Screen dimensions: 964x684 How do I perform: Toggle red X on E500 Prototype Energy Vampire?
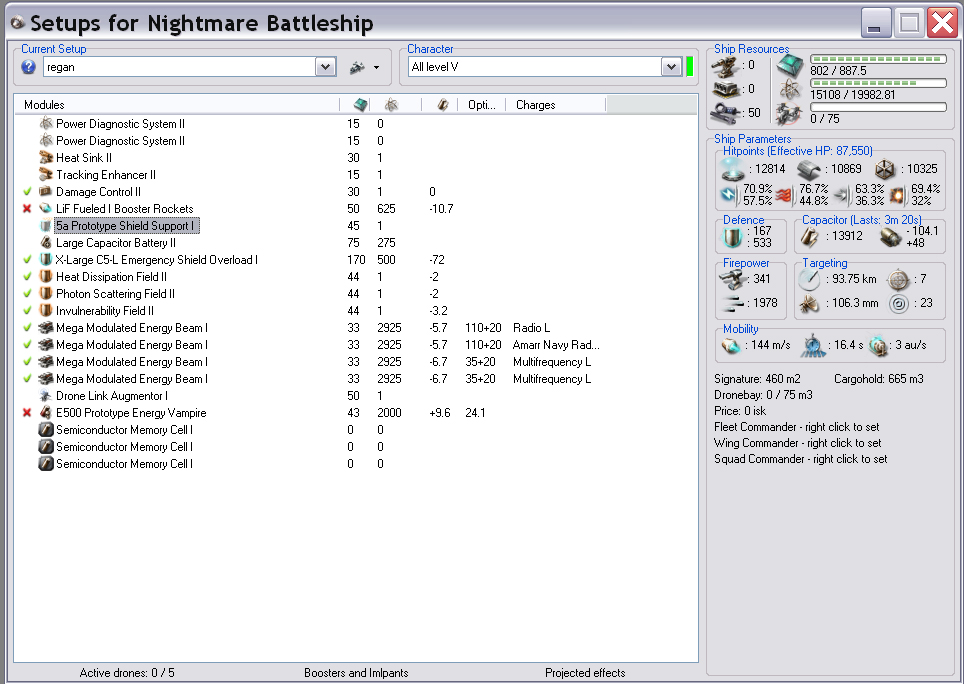(x=27, y=413)
